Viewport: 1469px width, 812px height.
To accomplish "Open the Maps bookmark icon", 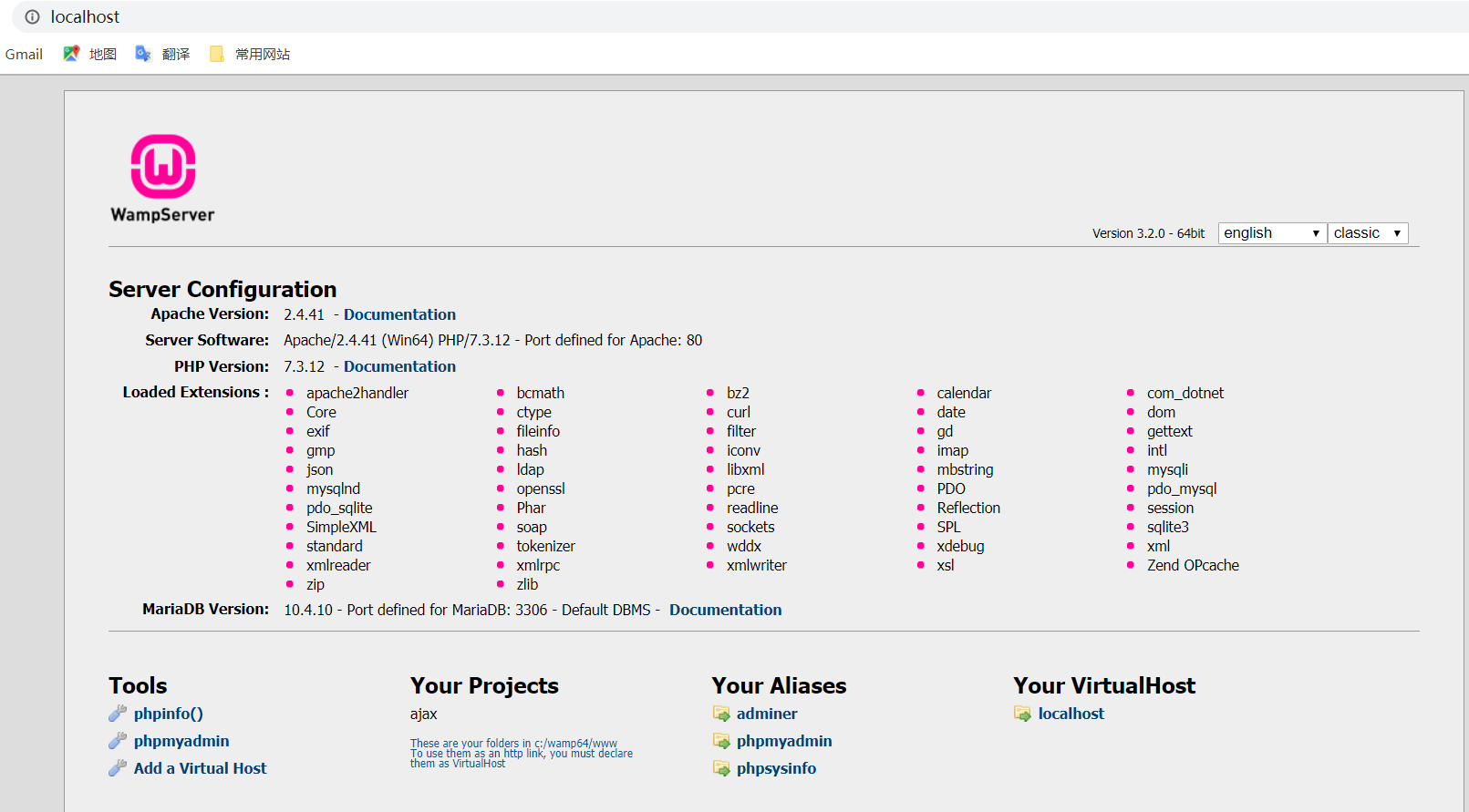I will (71, 54).
